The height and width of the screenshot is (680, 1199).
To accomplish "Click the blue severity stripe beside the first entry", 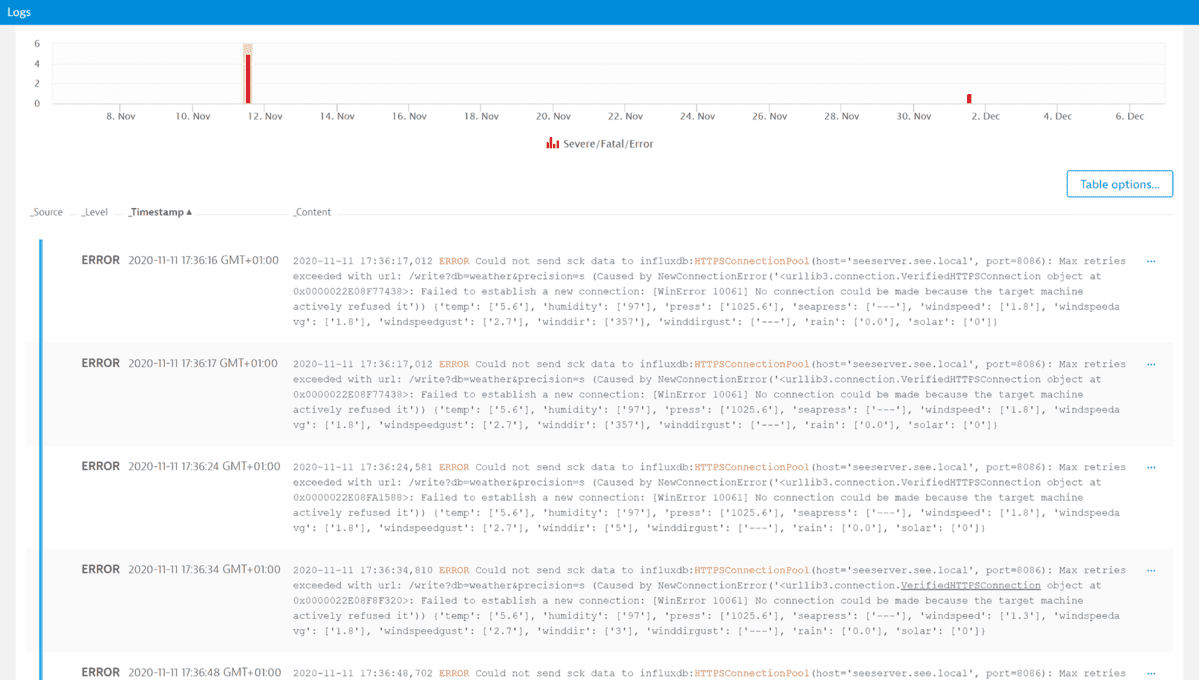I will (41, 290).
